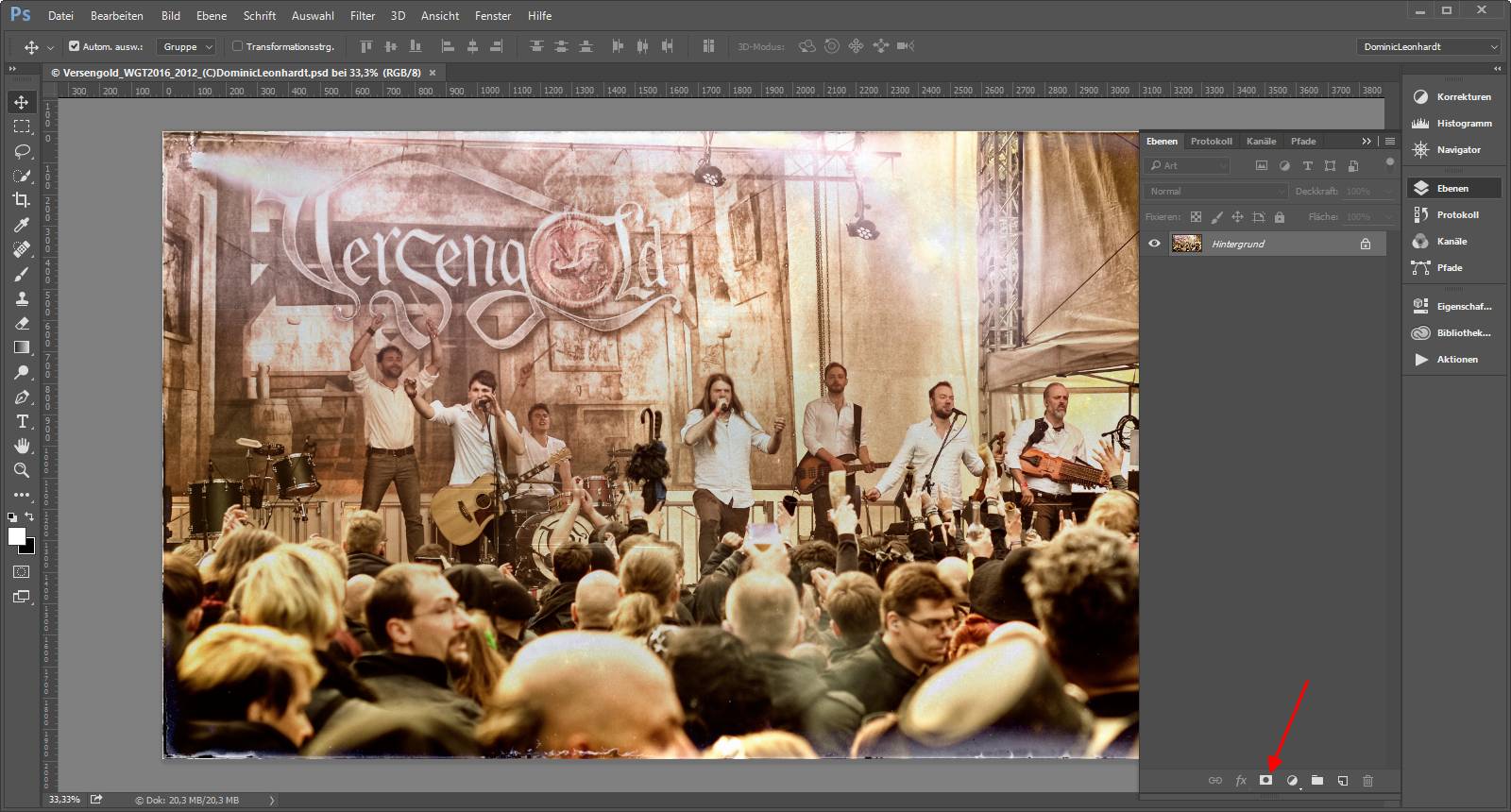The height and width of the screenshot is (812, 1511).
Task: Open the DominicLeonhardt workspace dropdown
Action: coord(1429,46)
